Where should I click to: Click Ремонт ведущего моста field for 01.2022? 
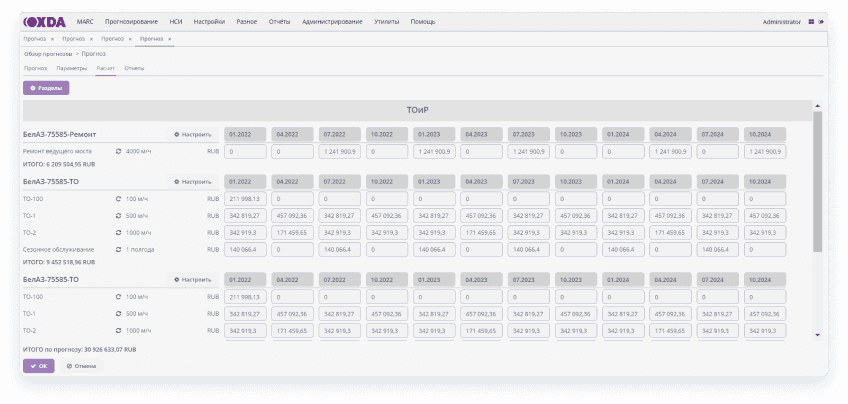point(246,152)
